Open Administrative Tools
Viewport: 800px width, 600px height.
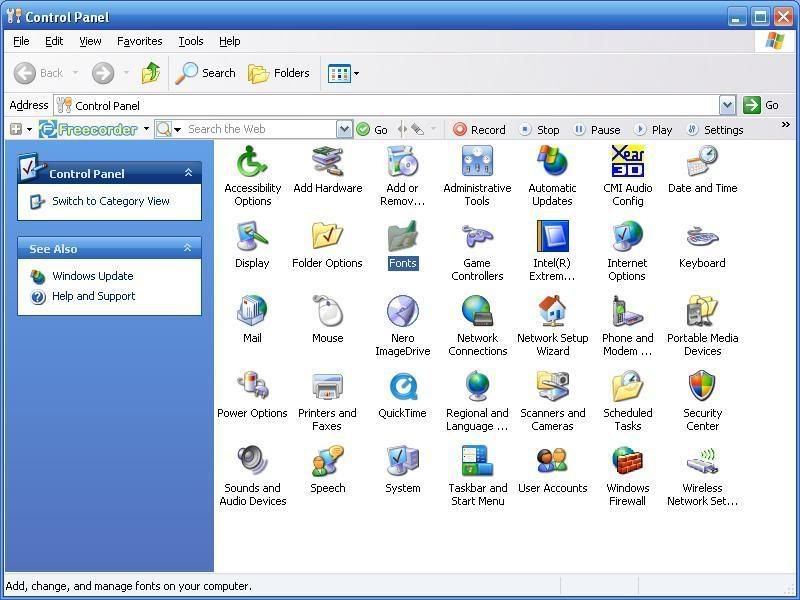tap(477, 176)
